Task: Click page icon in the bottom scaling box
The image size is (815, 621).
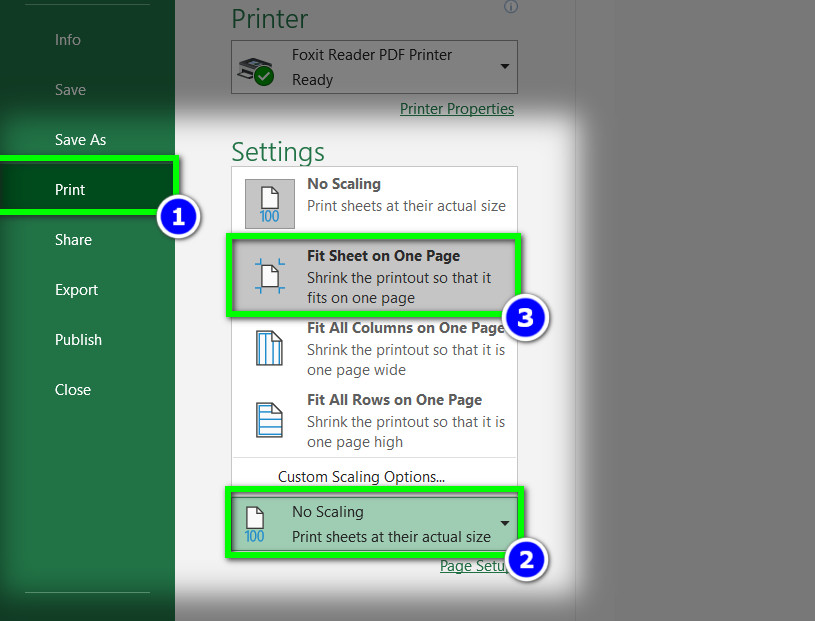Action: pyautogui.click(x=255, y=525)
